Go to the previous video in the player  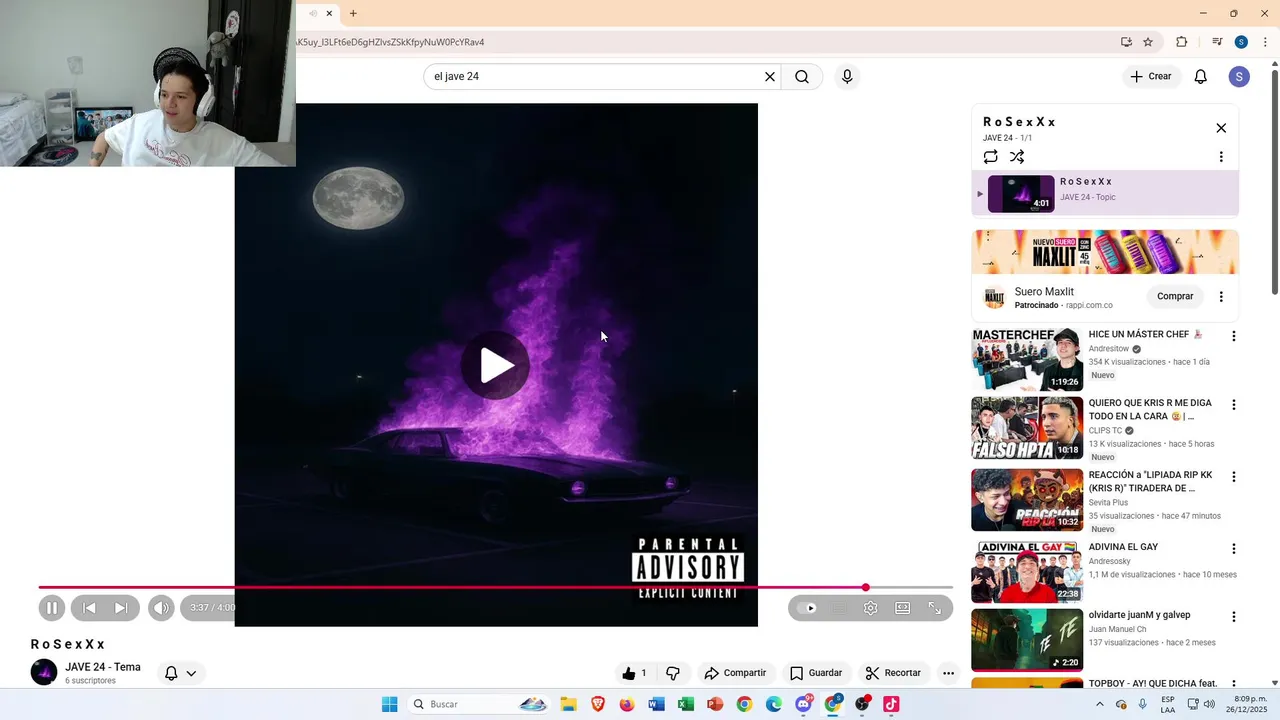tap(89, 608)
